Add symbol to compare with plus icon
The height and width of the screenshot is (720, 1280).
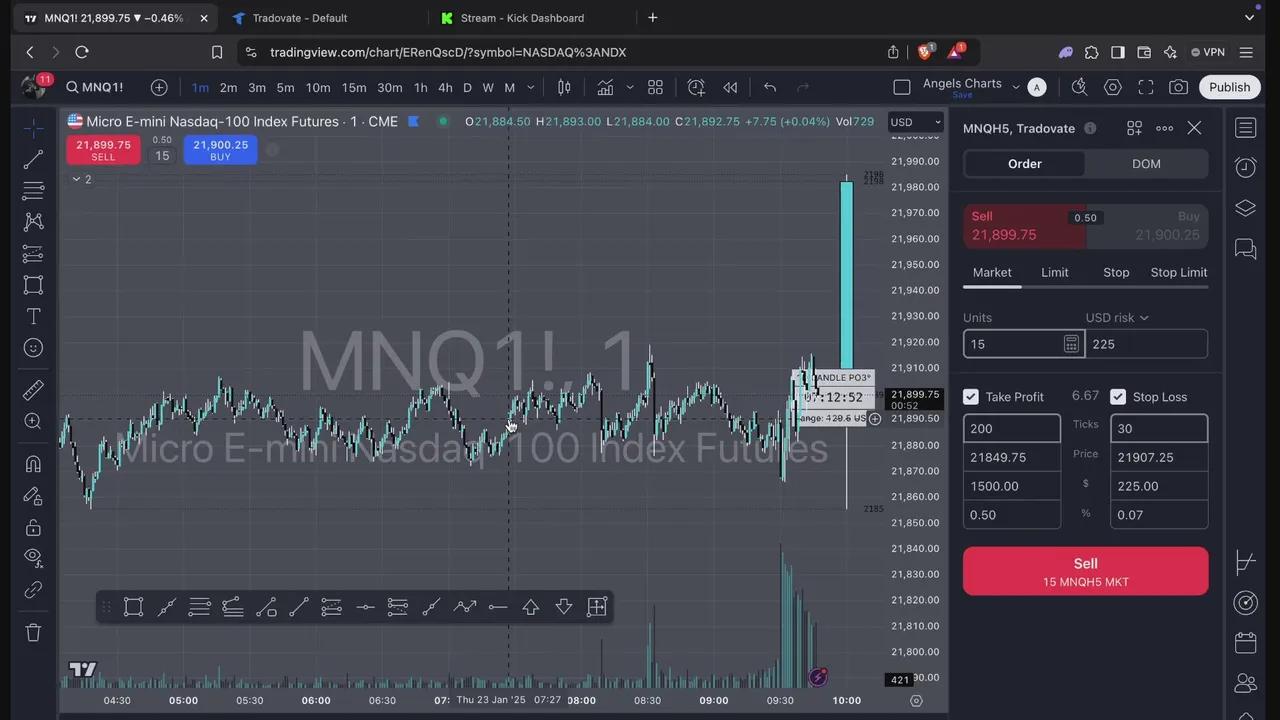click(158, 87)
